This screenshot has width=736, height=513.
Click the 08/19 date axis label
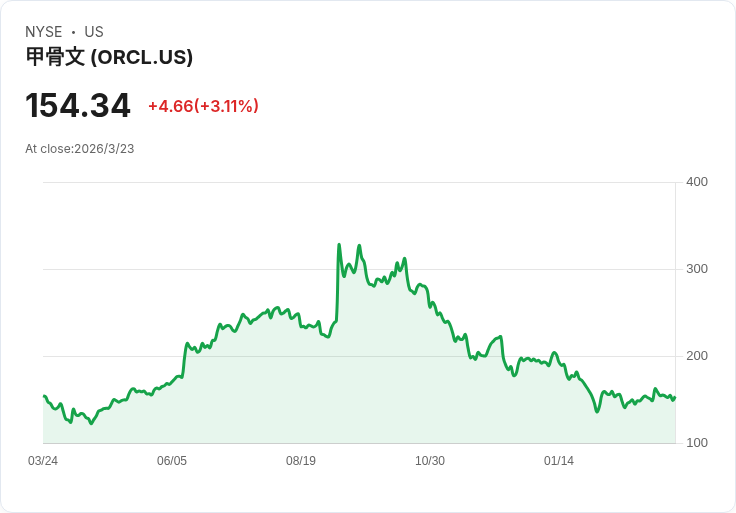pos(301,460)
